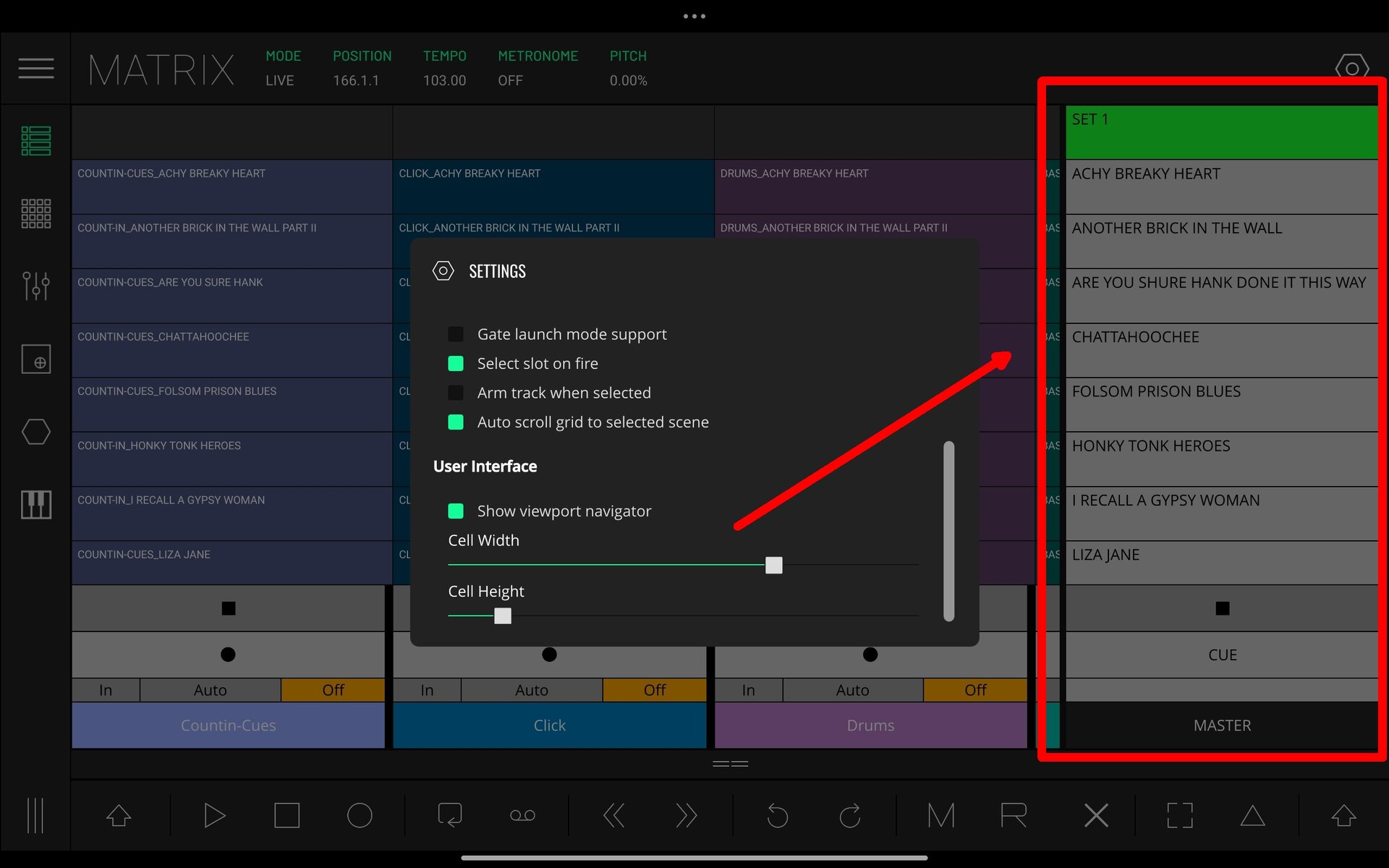Jump forward with double right chevrons

point(686,816)
